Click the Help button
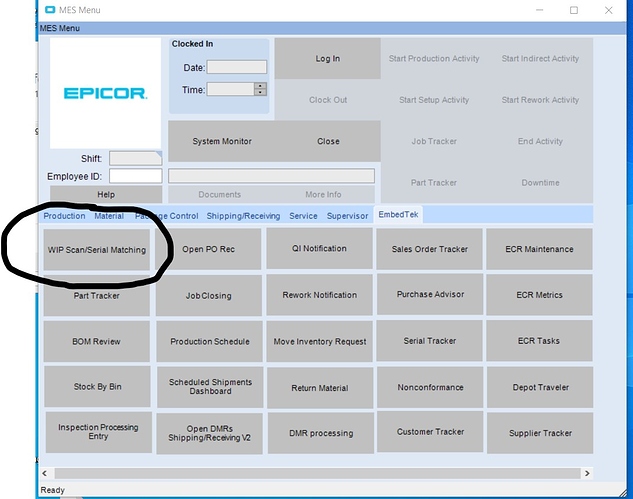633x499 pixels. pos(106,195)
